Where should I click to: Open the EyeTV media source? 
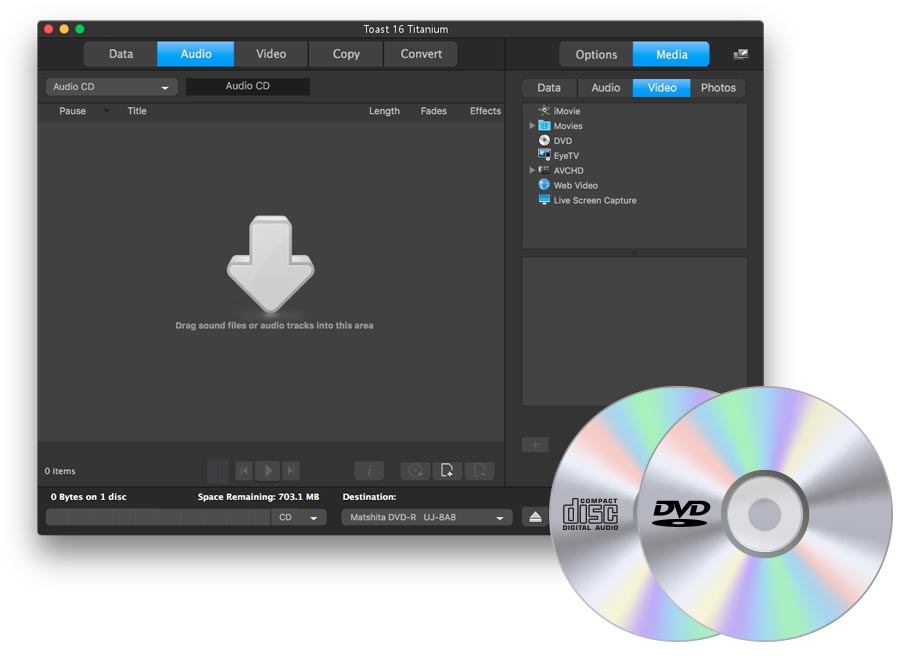[x=559, y=156]
